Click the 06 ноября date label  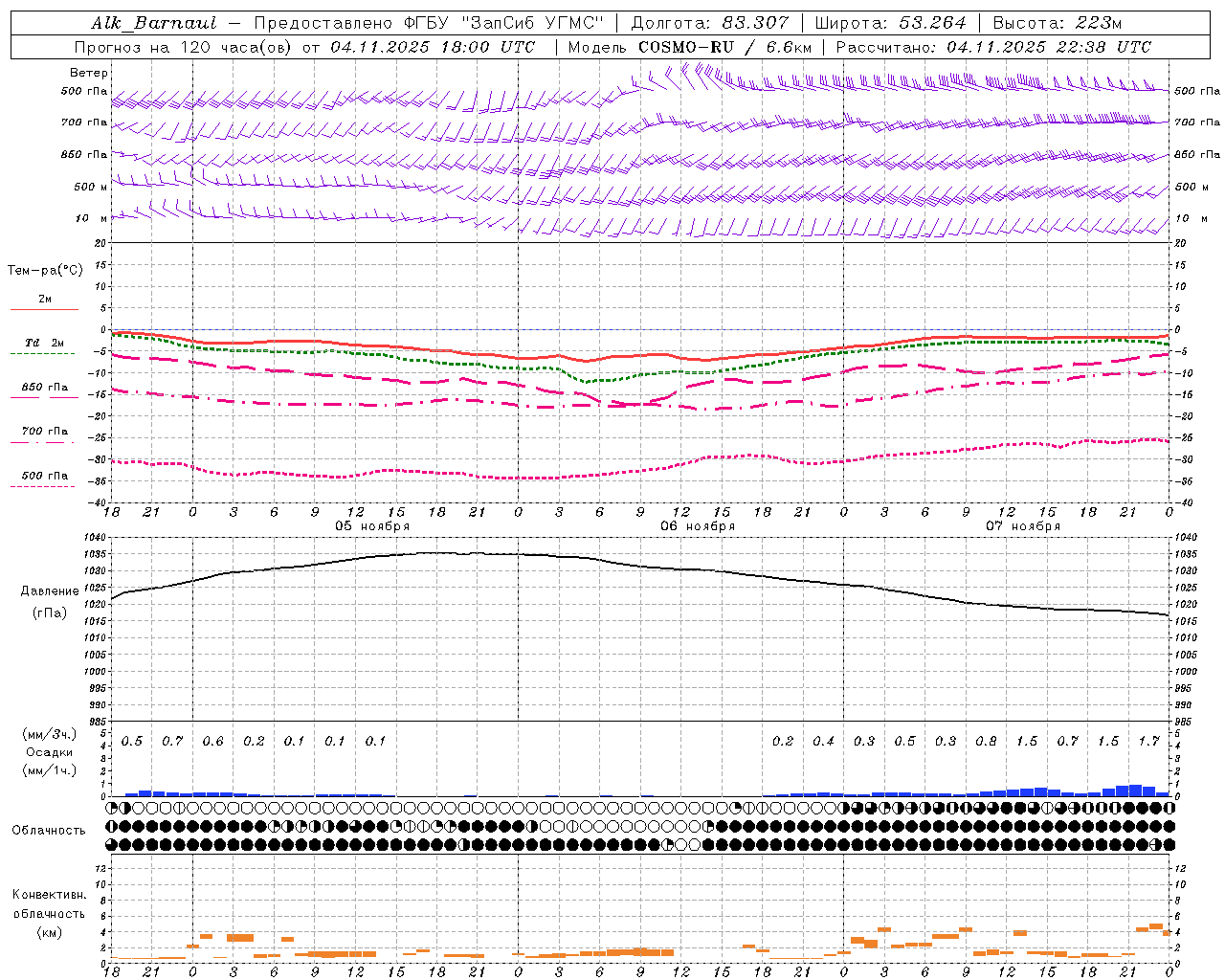pyautogui.click(x=698, y=526)
